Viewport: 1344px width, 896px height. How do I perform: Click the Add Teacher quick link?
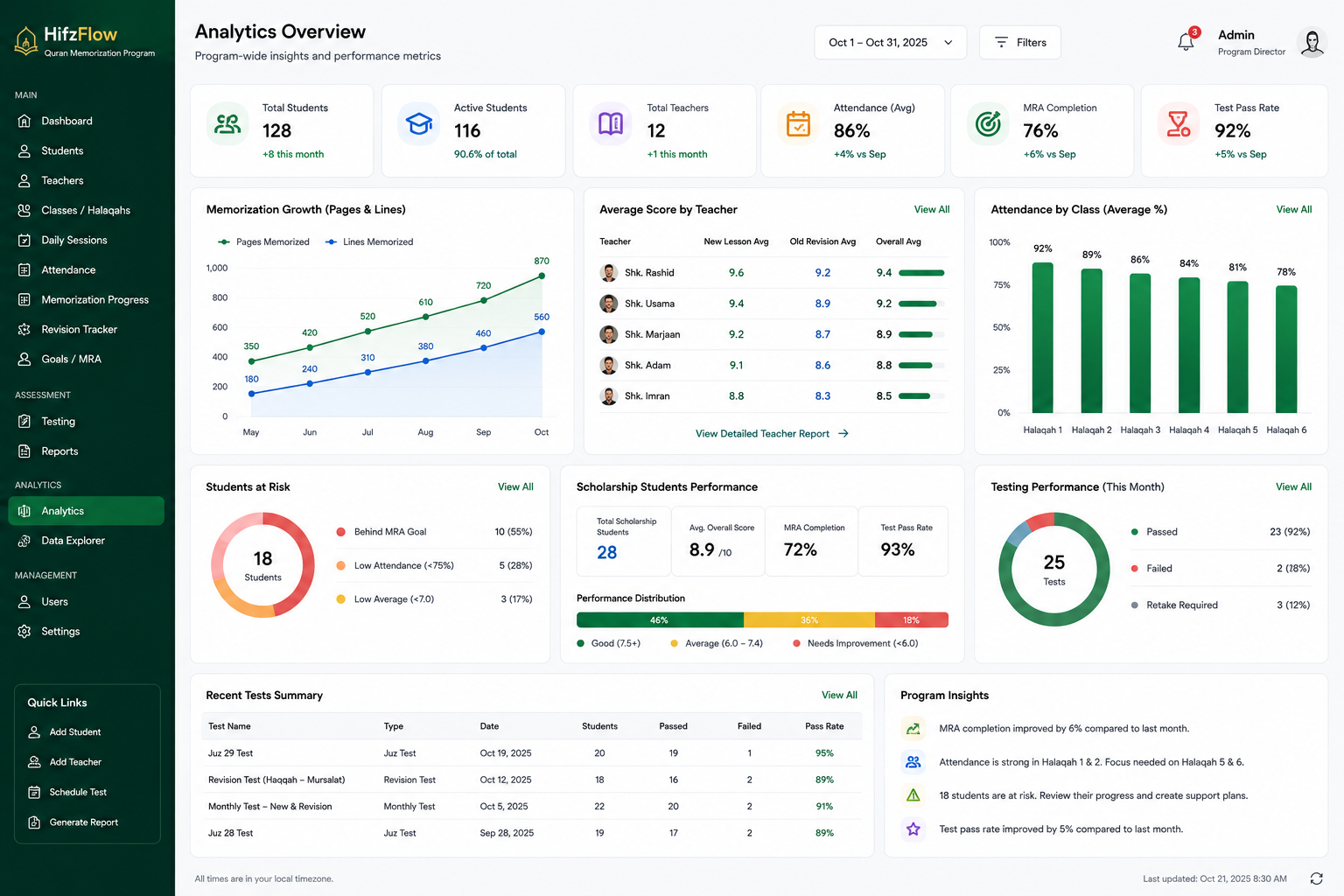(x=65, y=762)
